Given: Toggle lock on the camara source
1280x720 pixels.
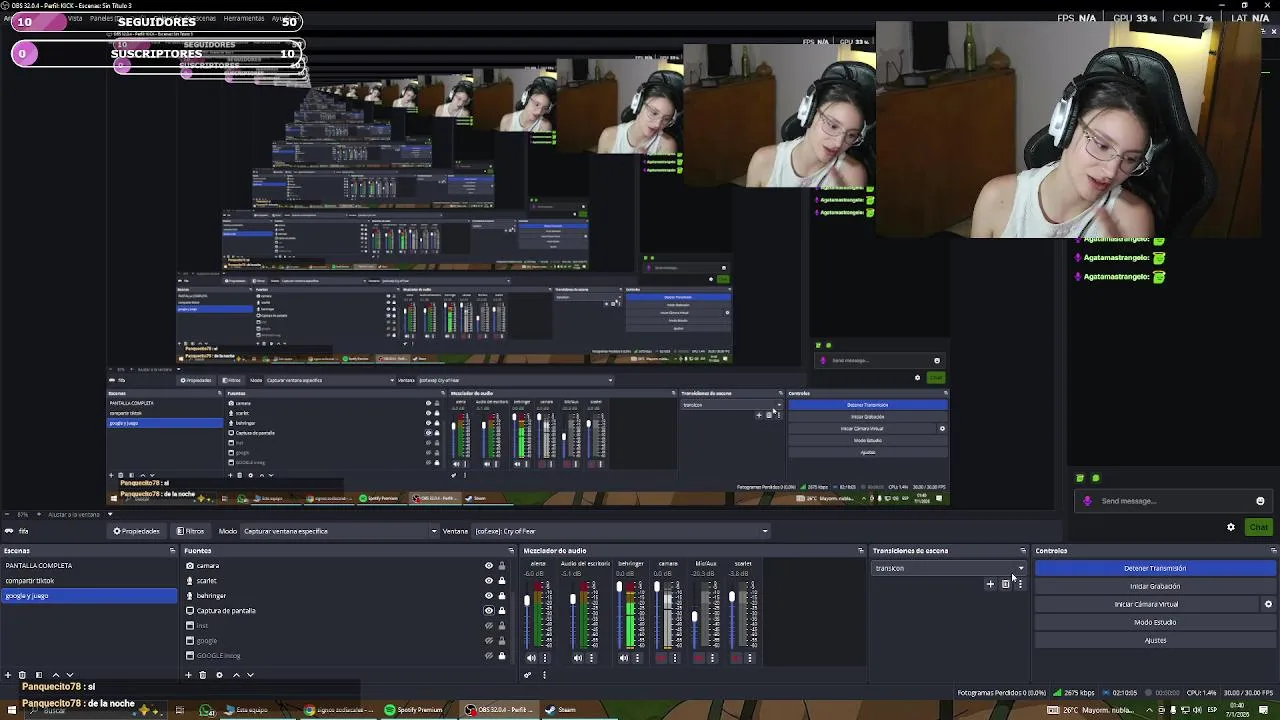Looking at the screenshot, I should pos(502,566).
